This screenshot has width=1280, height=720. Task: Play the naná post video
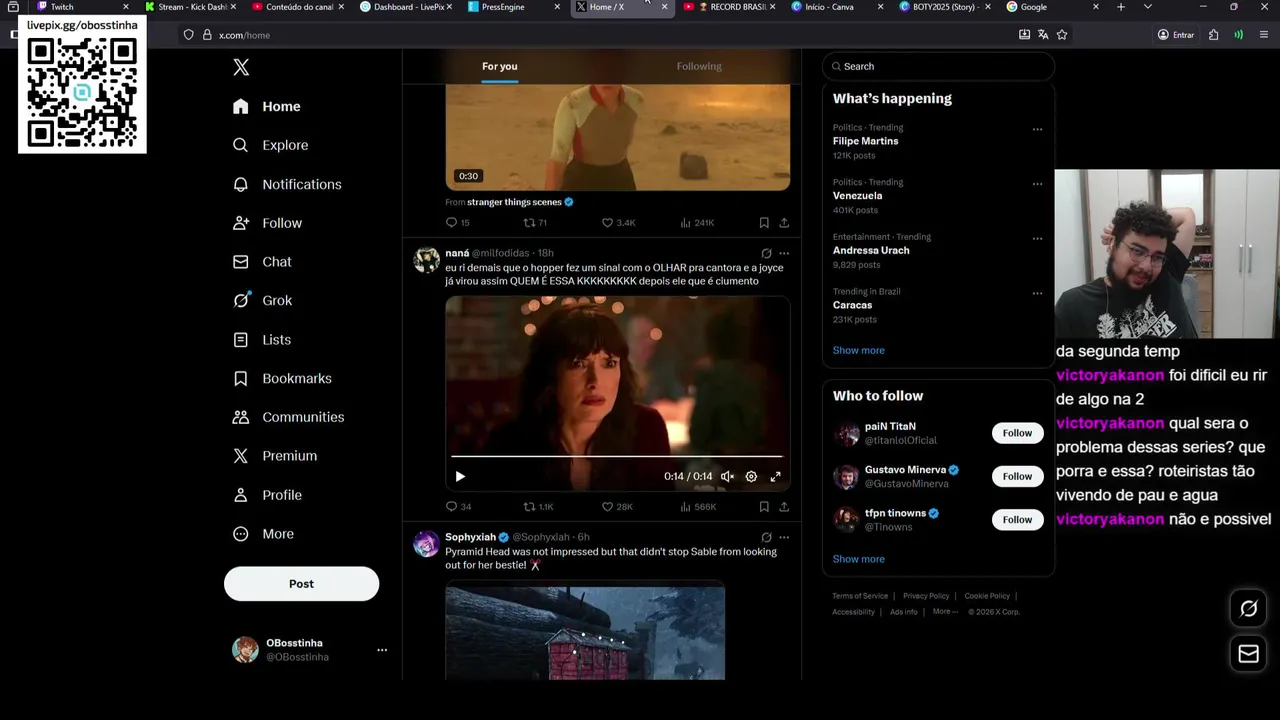click(460, 477)
